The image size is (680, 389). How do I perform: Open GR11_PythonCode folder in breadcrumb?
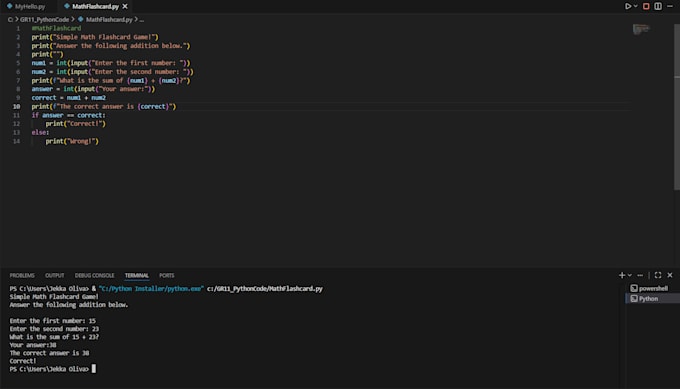44,20
